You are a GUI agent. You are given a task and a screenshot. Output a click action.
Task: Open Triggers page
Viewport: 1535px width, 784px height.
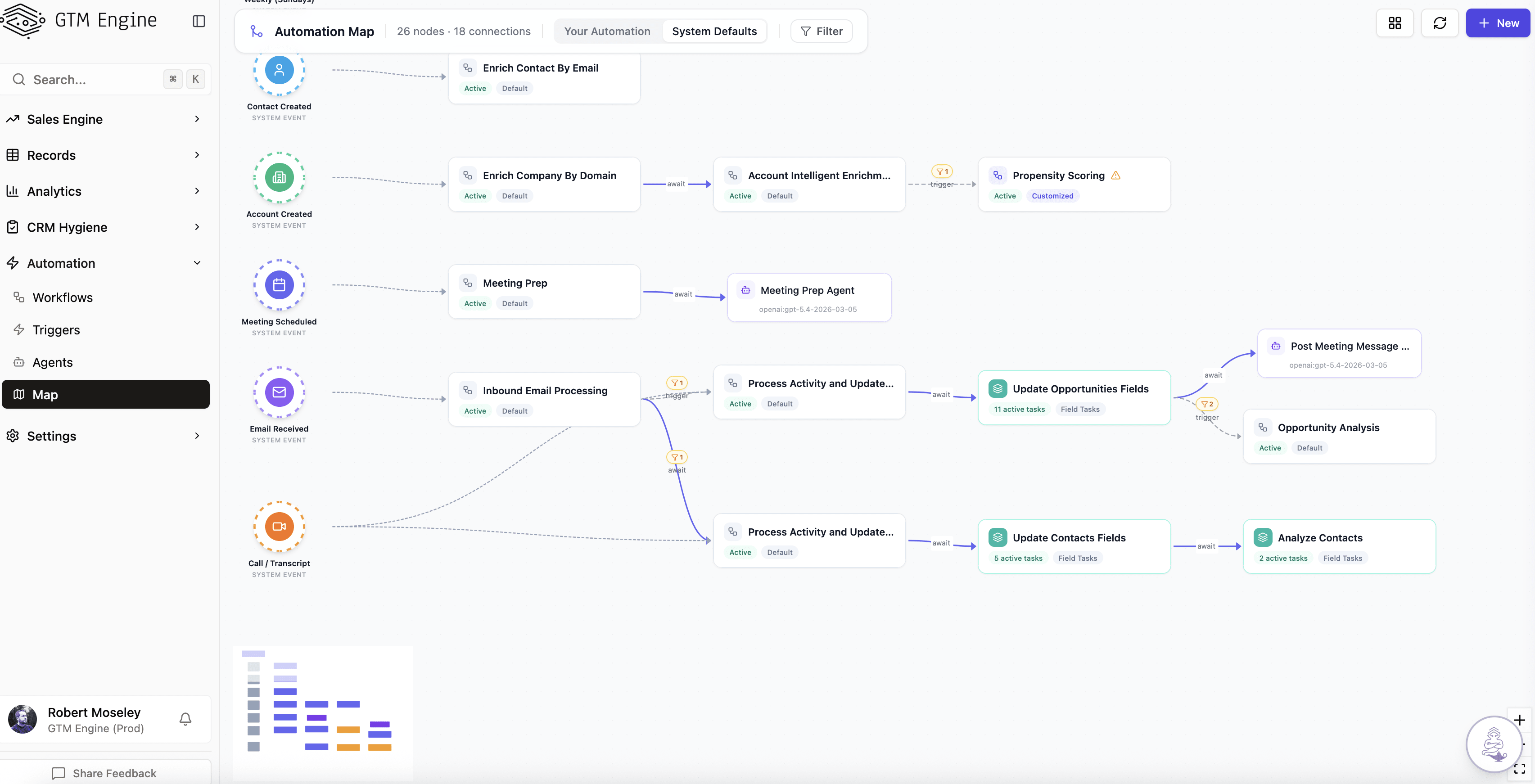click(106, 330)
